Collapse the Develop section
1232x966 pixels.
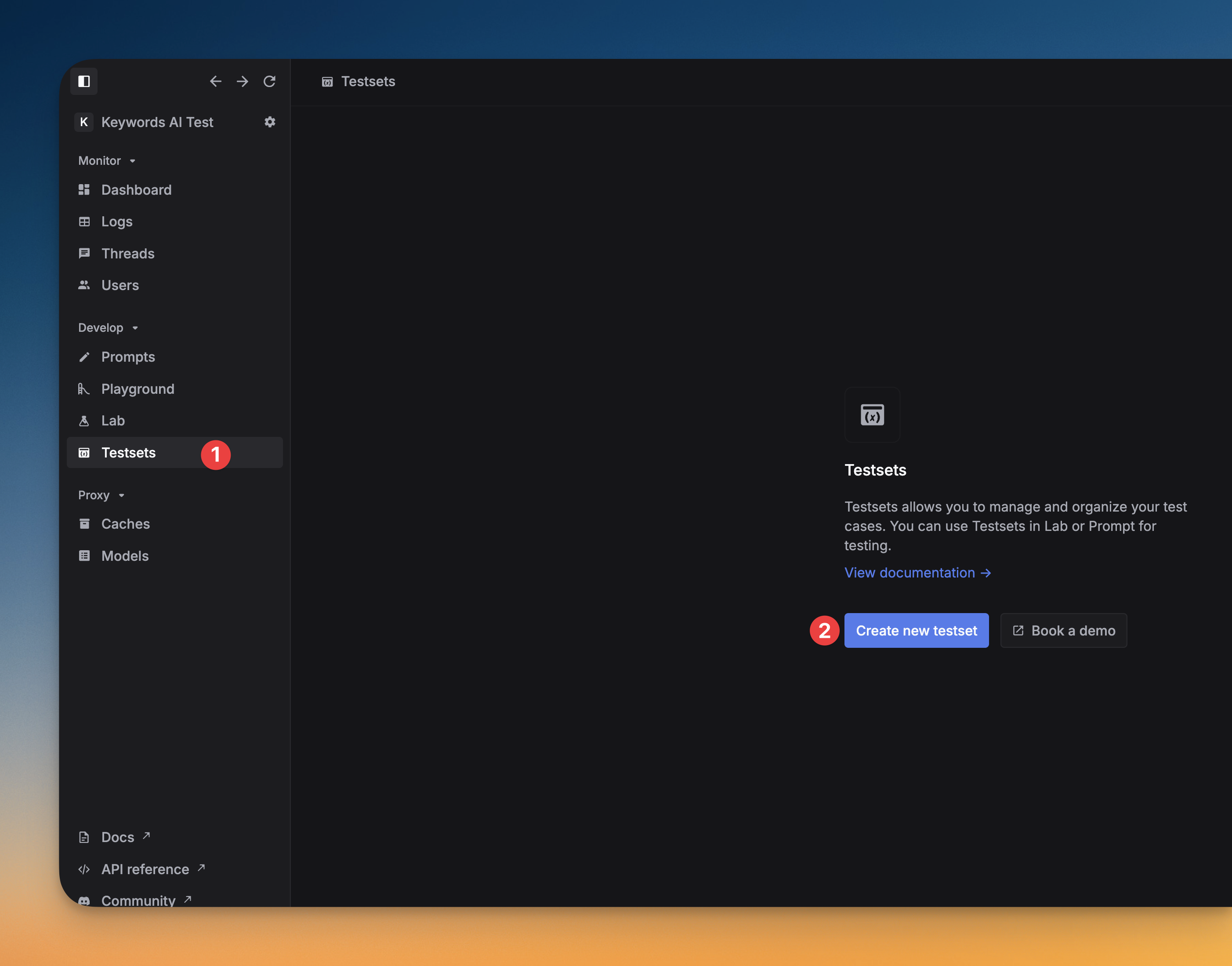(x=108, y=328)
